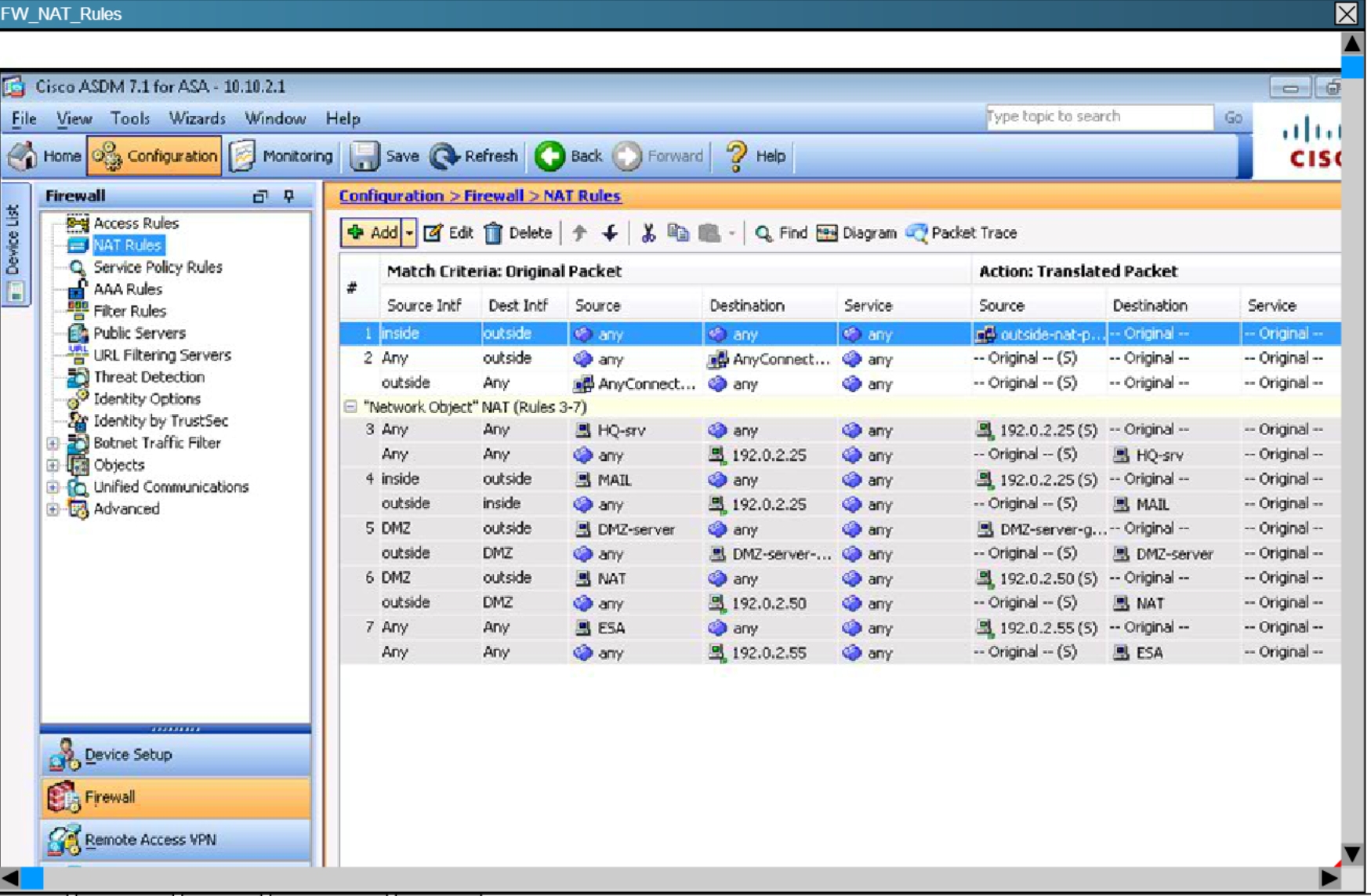Click the Delete trash can icon

(493, 233)
